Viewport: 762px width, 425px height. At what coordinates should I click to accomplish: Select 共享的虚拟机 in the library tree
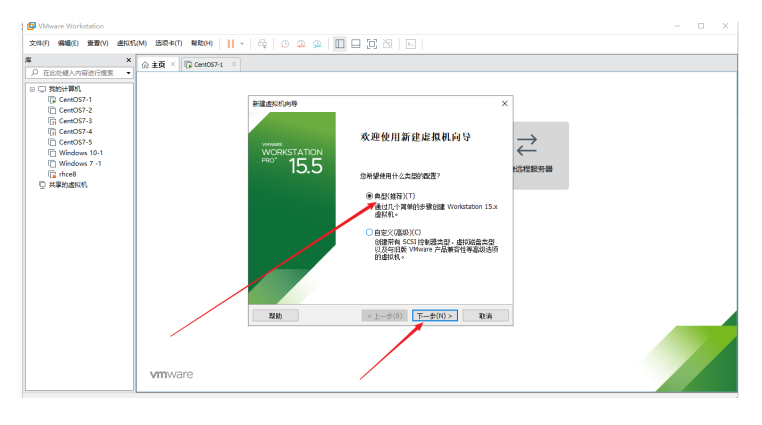pos(68,185)
